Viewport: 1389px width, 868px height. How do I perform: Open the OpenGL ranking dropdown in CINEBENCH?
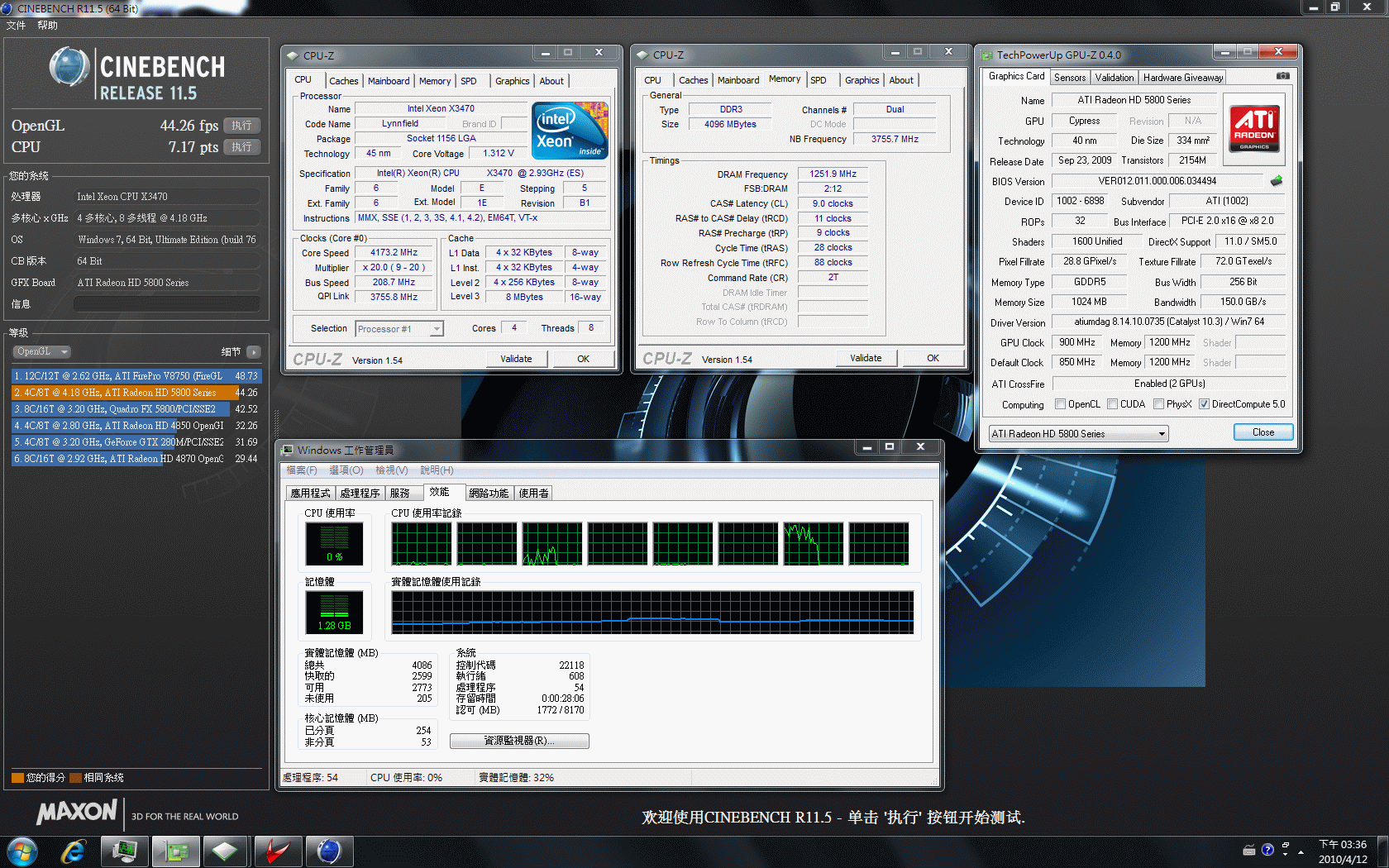click(41, 351)
